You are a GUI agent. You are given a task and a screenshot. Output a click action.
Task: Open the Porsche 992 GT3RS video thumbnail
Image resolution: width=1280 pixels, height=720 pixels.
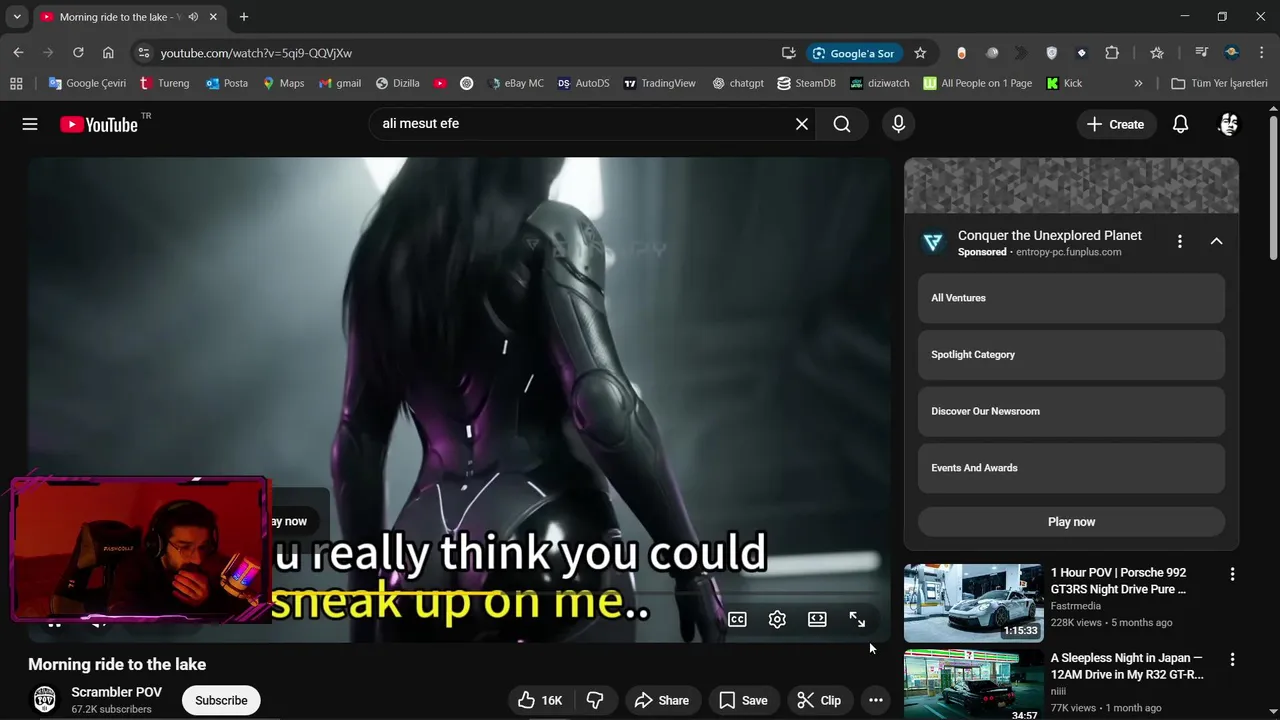pyautogui.click(x=973, y=603)
